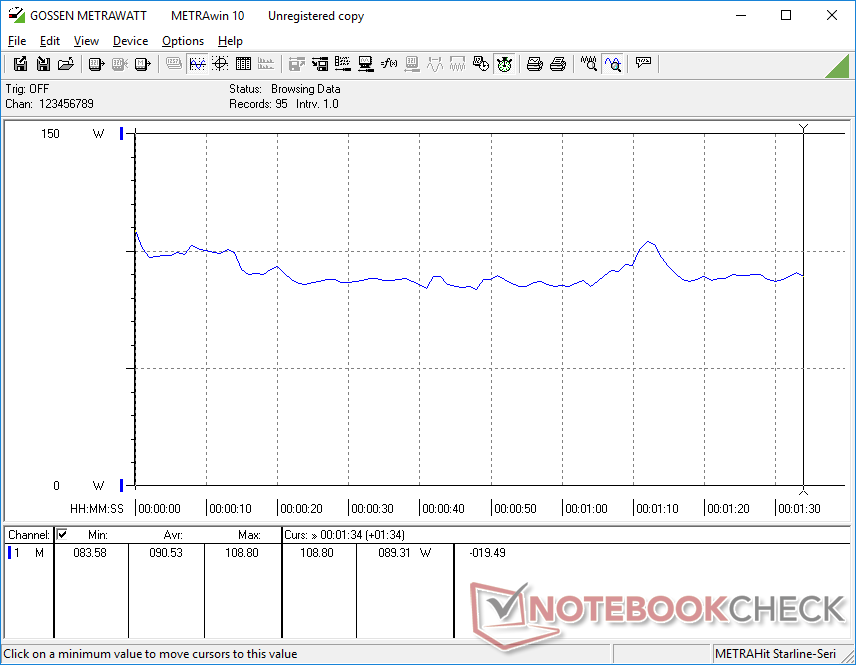Viewport: 856px width, 665px height.
Task: Open the Options menu
Action: (183, 41)
